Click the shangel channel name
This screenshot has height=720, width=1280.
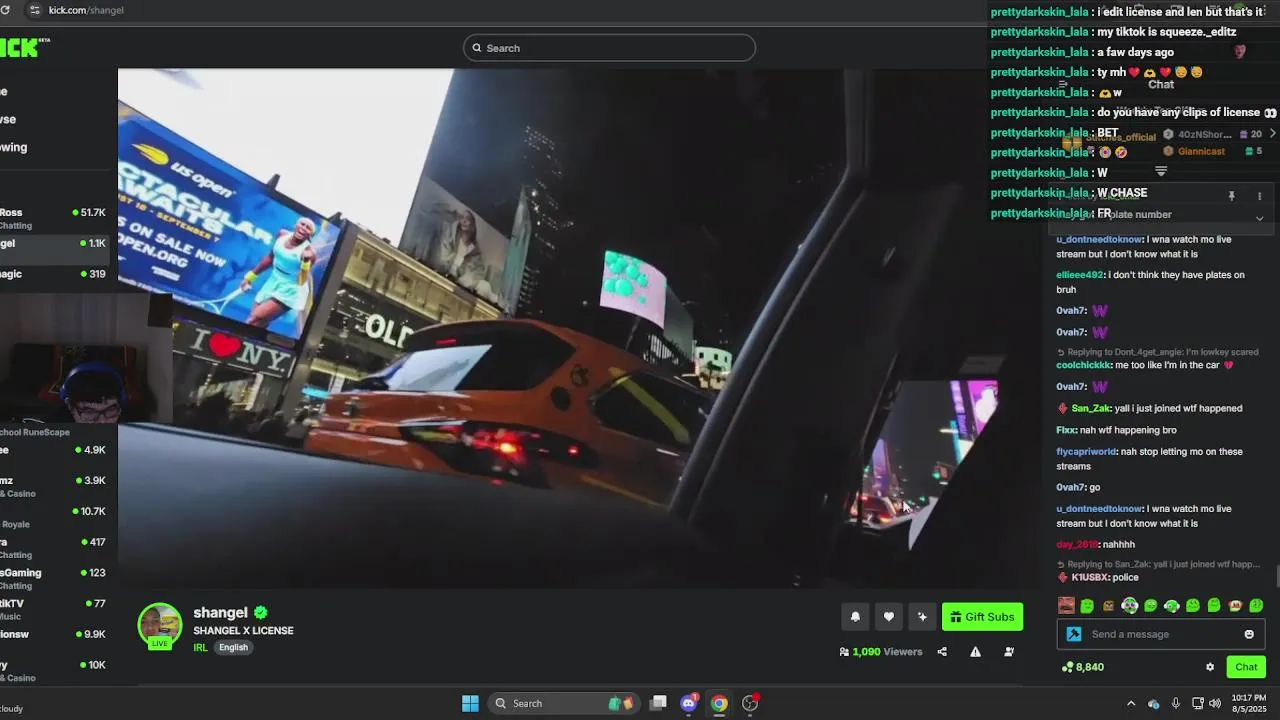click(x=220, y=613)
